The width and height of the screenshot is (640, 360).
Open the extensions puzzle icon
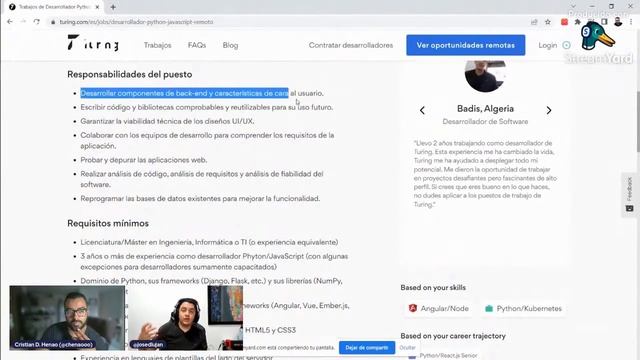[x=578, y=22]
